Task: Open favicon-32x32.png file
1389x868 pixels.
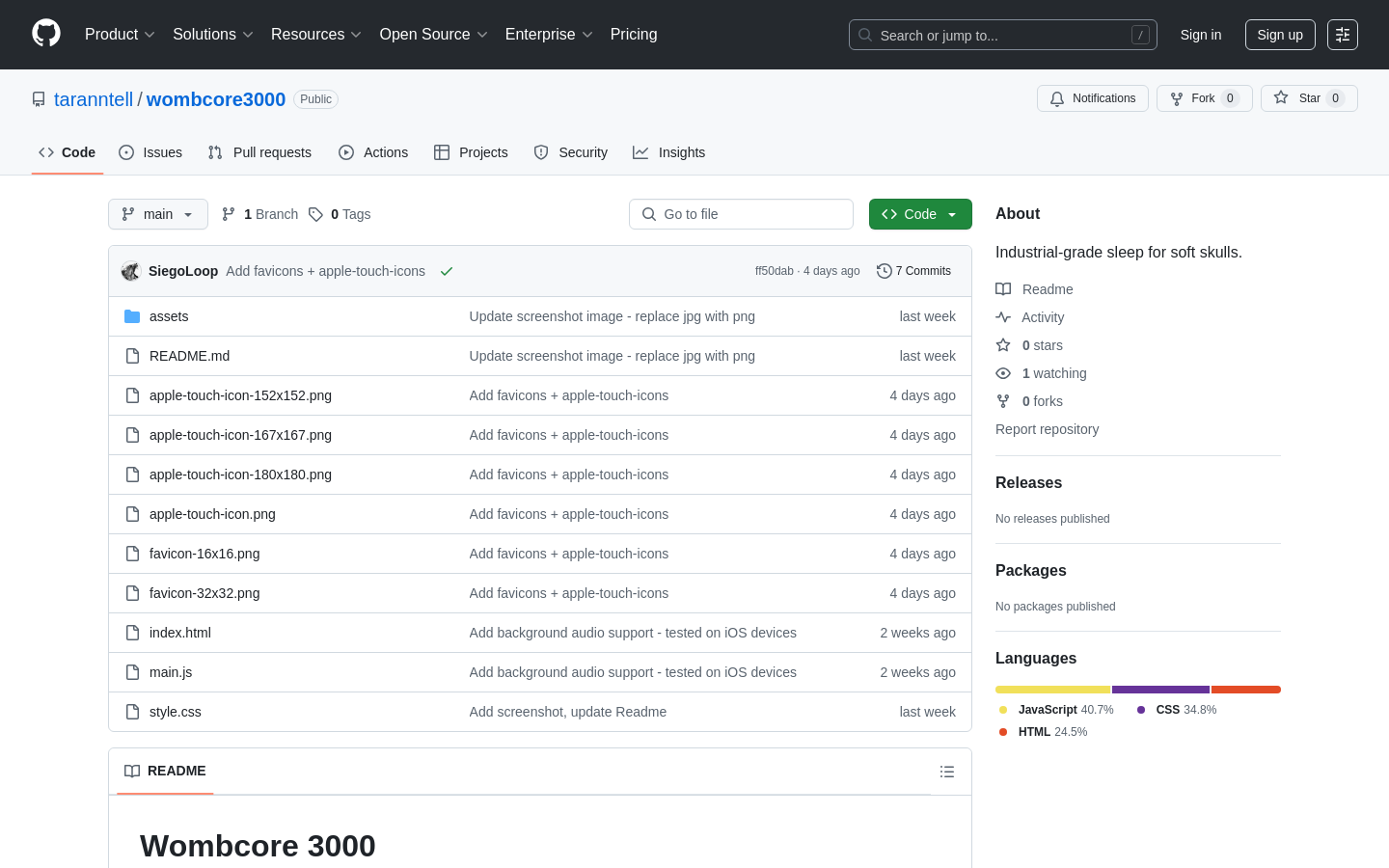Action: pyautogui.click(x=204, y=593)
